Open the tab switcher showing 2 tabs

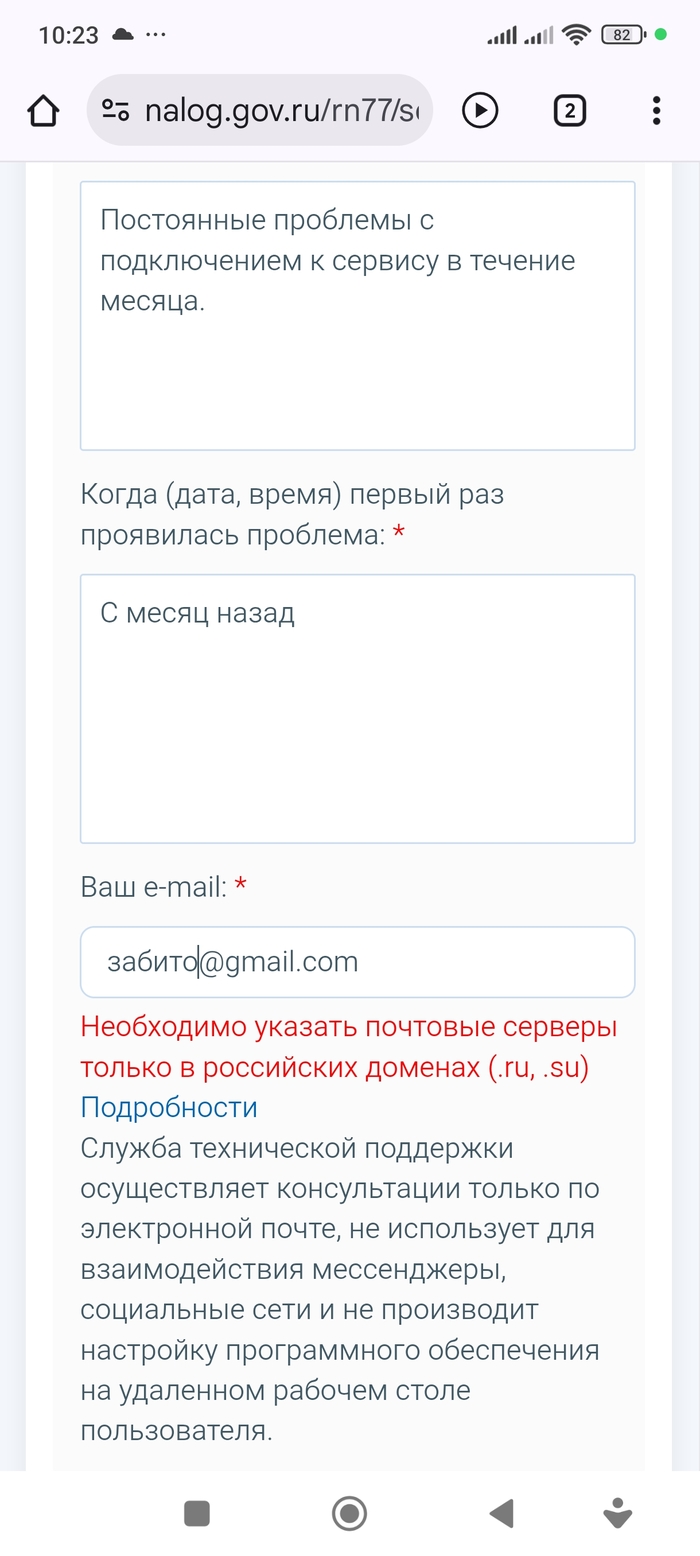(569, 110)
